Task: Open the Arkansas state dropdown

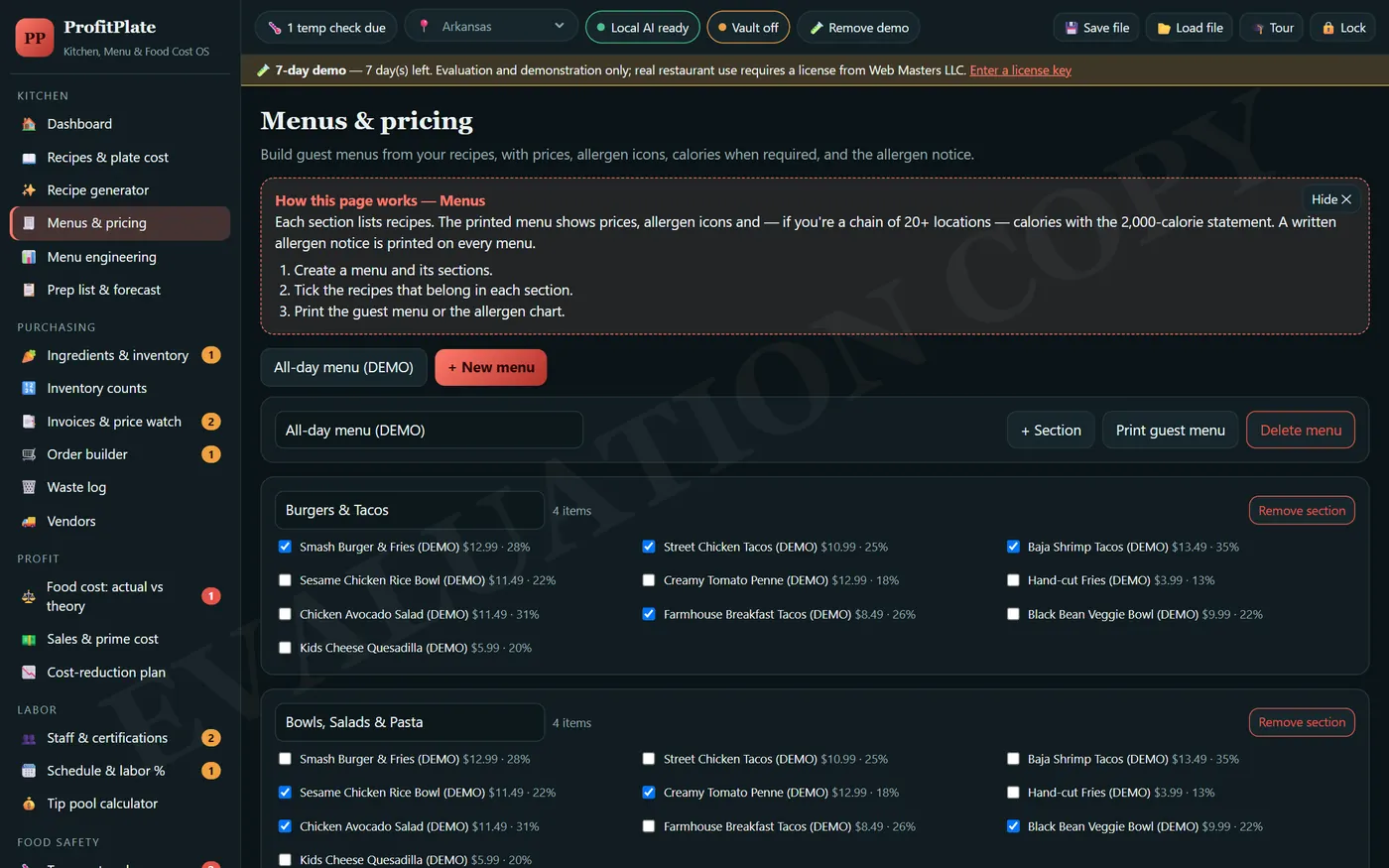Action: 491,27
